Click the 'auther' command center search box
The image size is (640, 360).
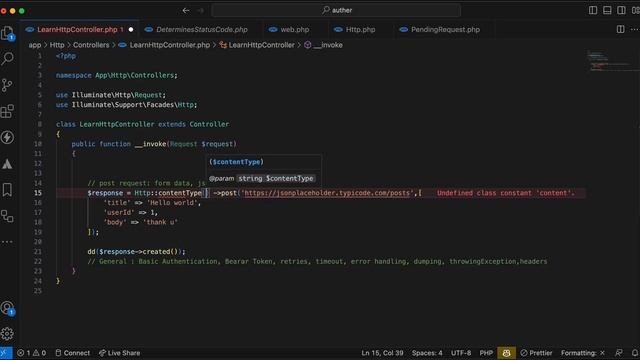pos(336,10)
